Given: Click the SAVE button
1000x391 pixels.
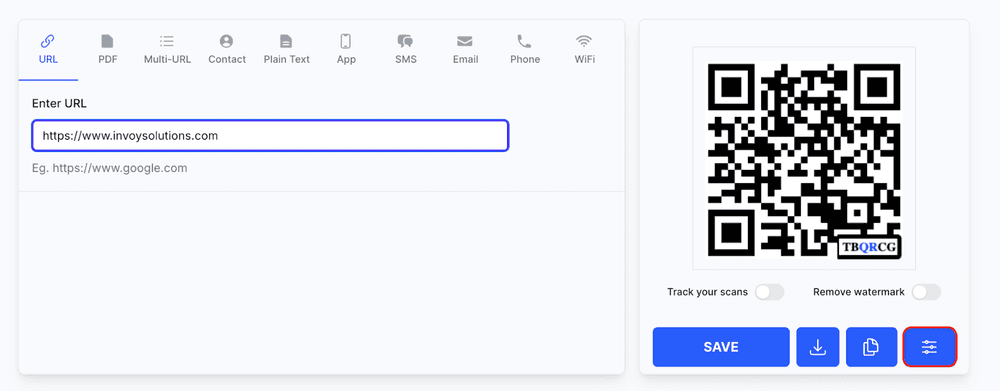Looking at the screenshot, I should point(721,347).
